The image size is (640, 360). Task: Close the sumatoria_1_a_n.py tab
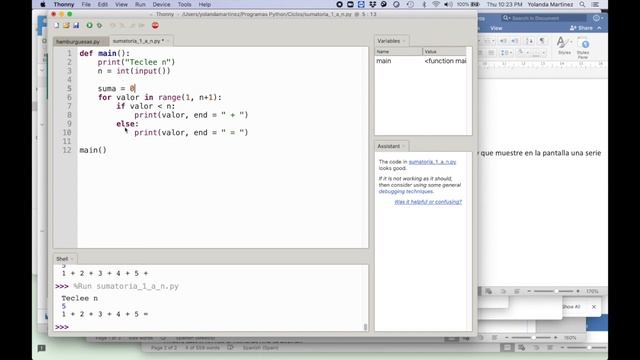tap(168, 41)
